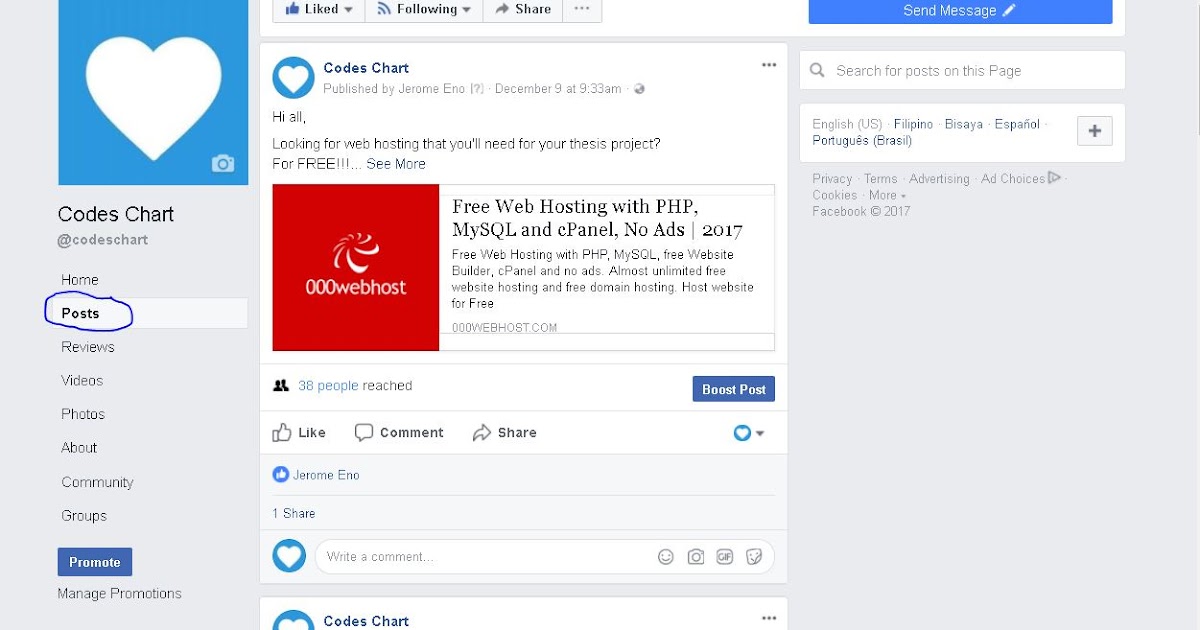Click the emoji icon in comment box
The width and height of the screenshot is (1200, 630).
click(666, 557)
